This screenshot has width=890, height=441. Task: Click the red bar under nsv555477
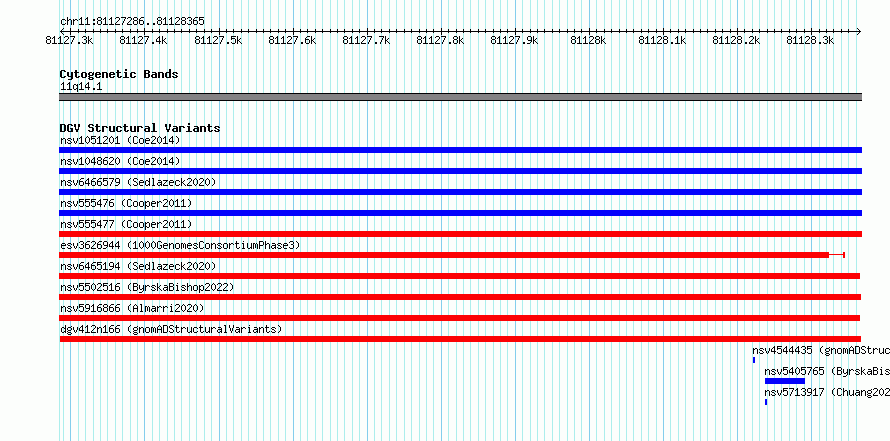(460, 234)
